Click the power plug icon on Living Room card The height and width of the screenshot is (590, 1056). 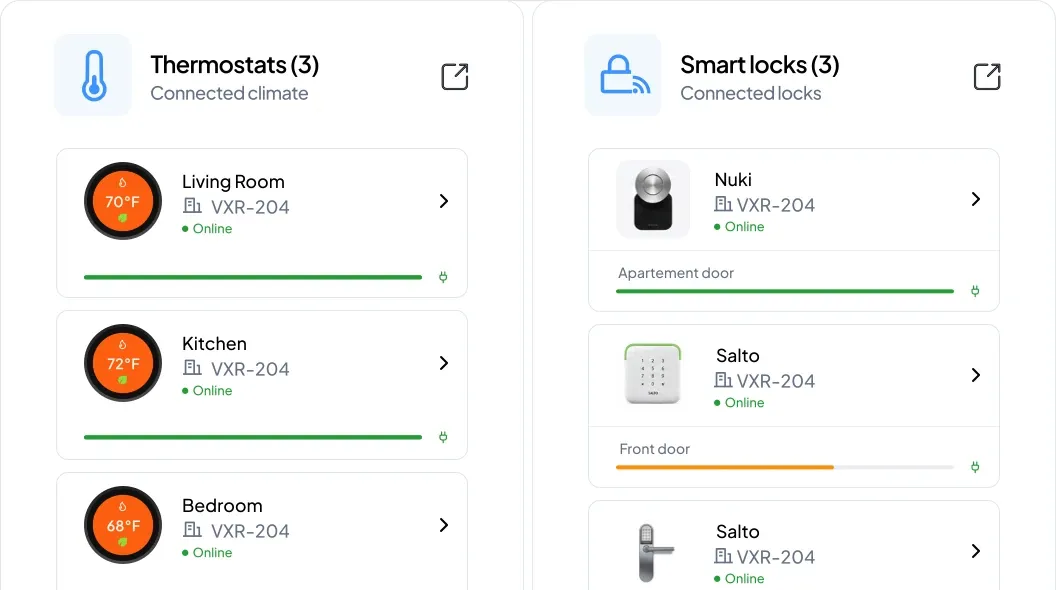click(443, 277)
